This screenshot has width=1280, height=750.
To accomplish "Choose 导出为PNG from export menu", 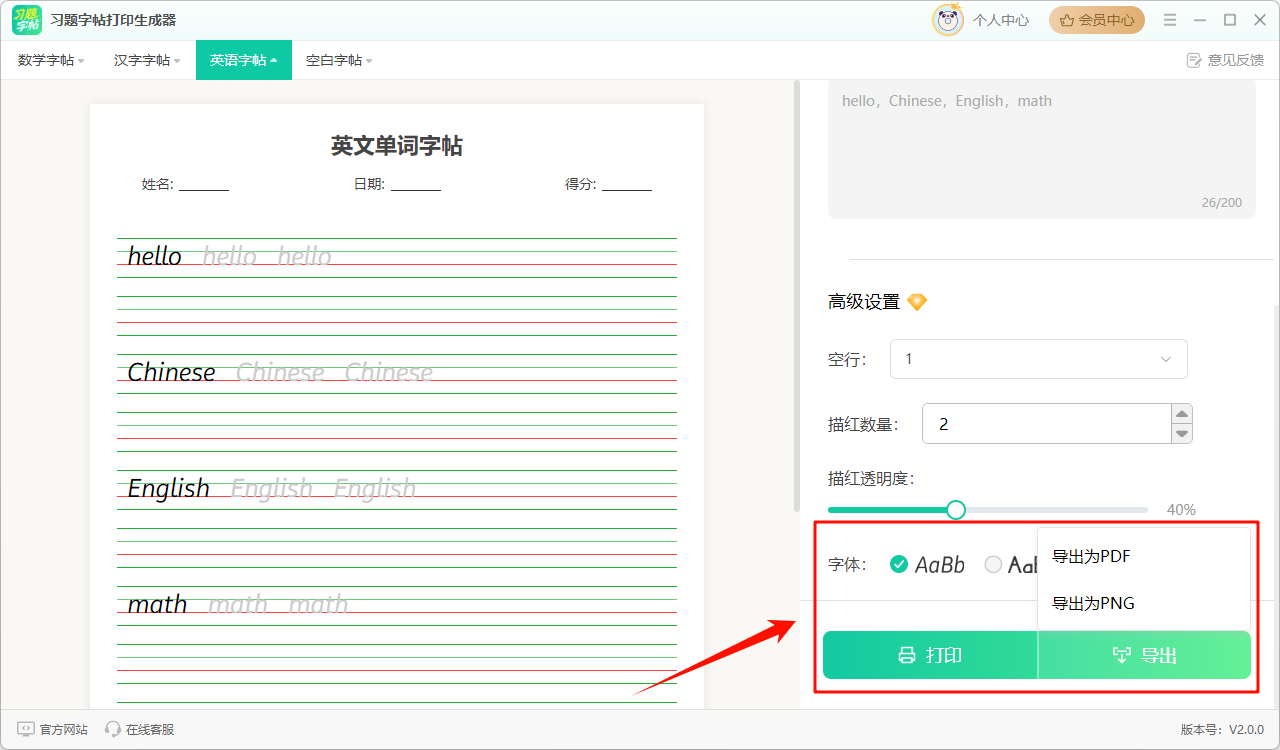I will click(x=1093, y=603).
